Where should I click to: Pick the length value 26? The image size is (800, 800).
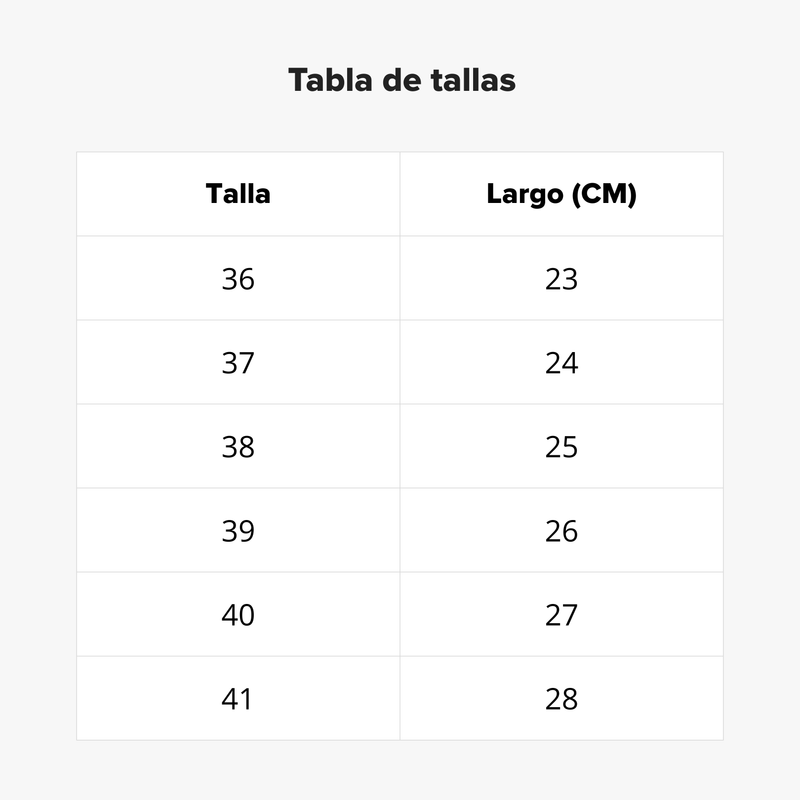[x=561, y=531]
